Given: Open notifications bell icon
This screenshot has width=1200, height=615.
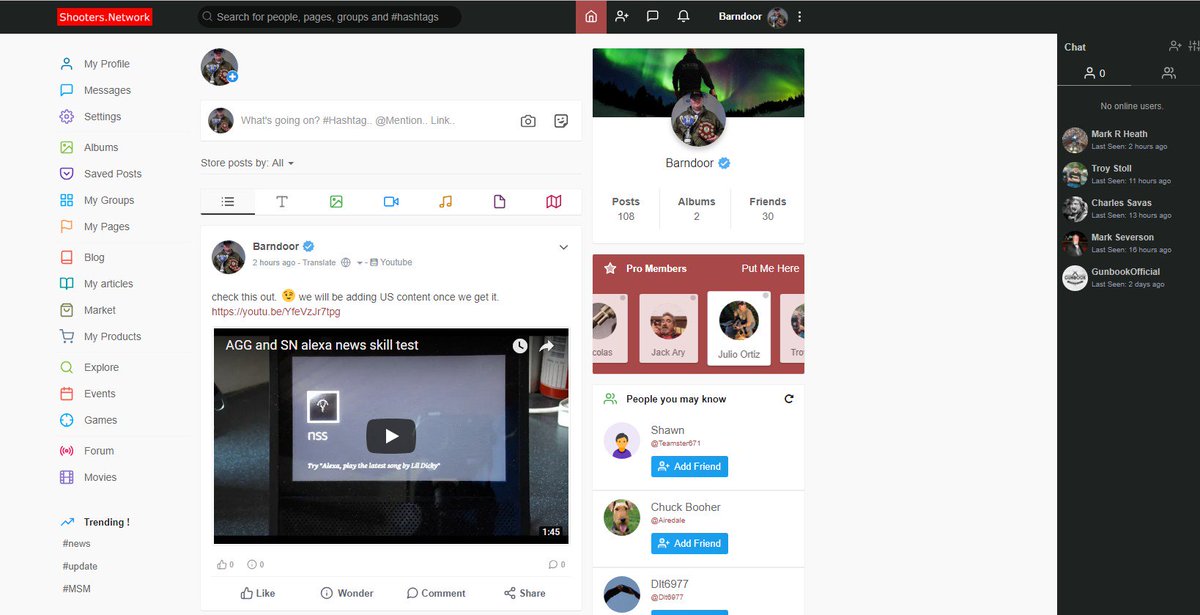Looking at the screenshot, I should tap(684, 17).
